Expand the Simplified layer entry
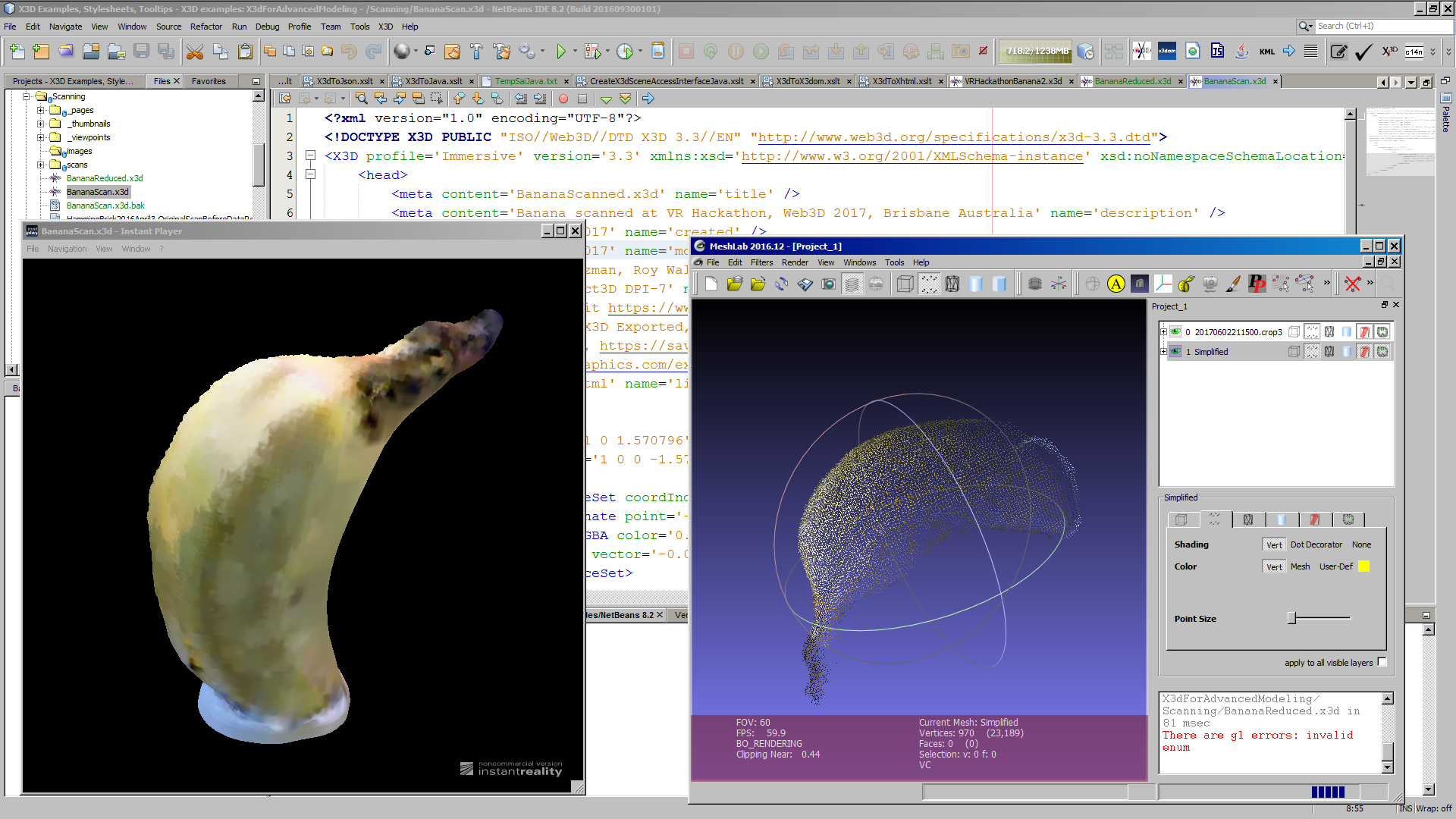Screen dimensions: 1456x819 [1163, 352]
